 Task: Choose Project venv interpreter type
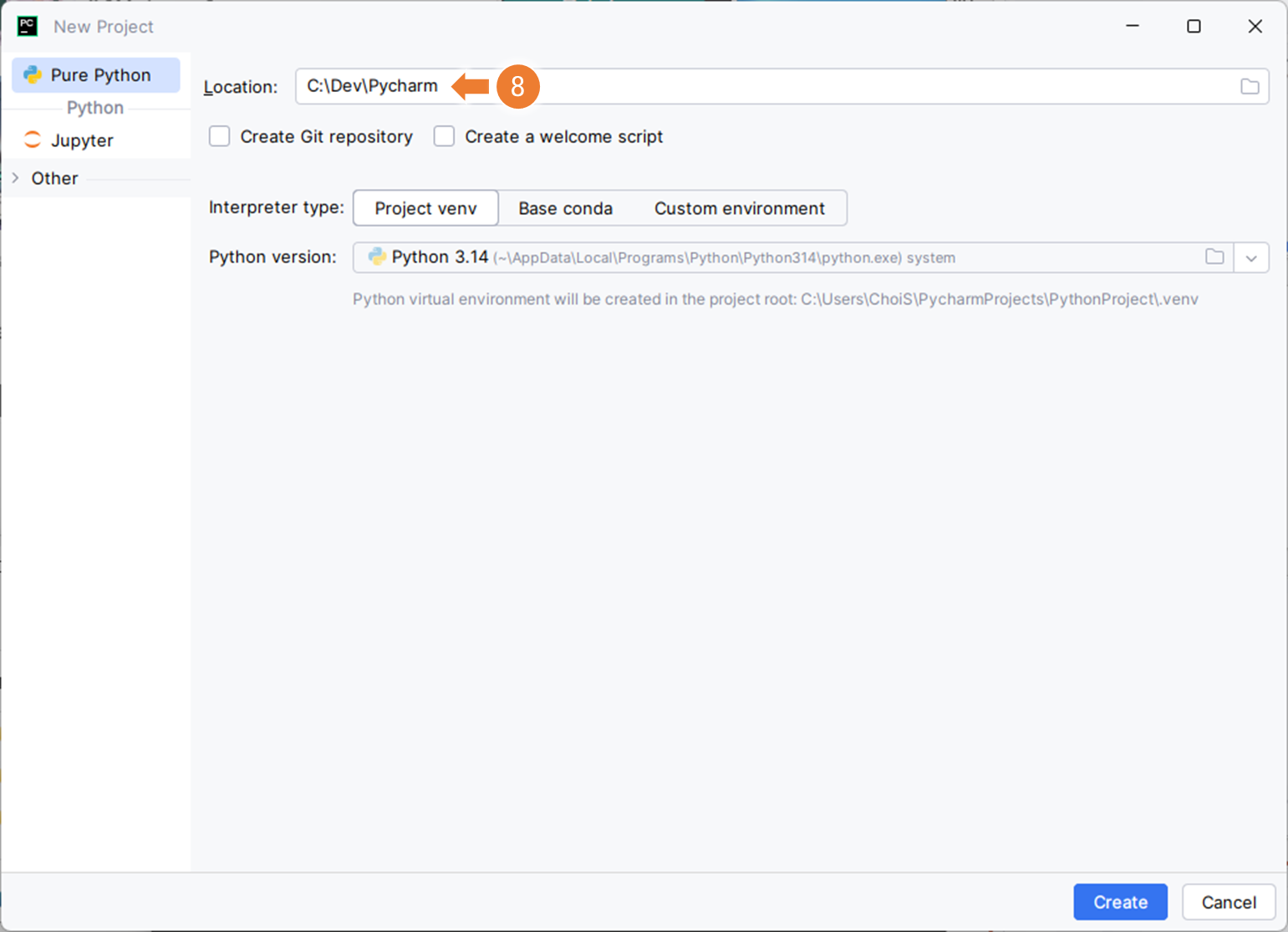[x=425, y=208]
